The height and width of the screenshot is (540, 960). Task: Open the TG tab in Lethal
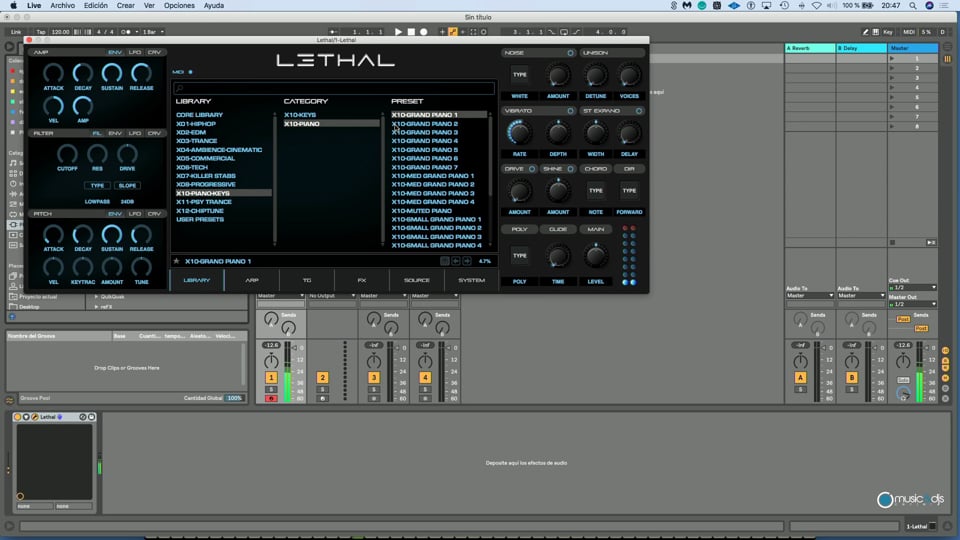coord(307,280)
